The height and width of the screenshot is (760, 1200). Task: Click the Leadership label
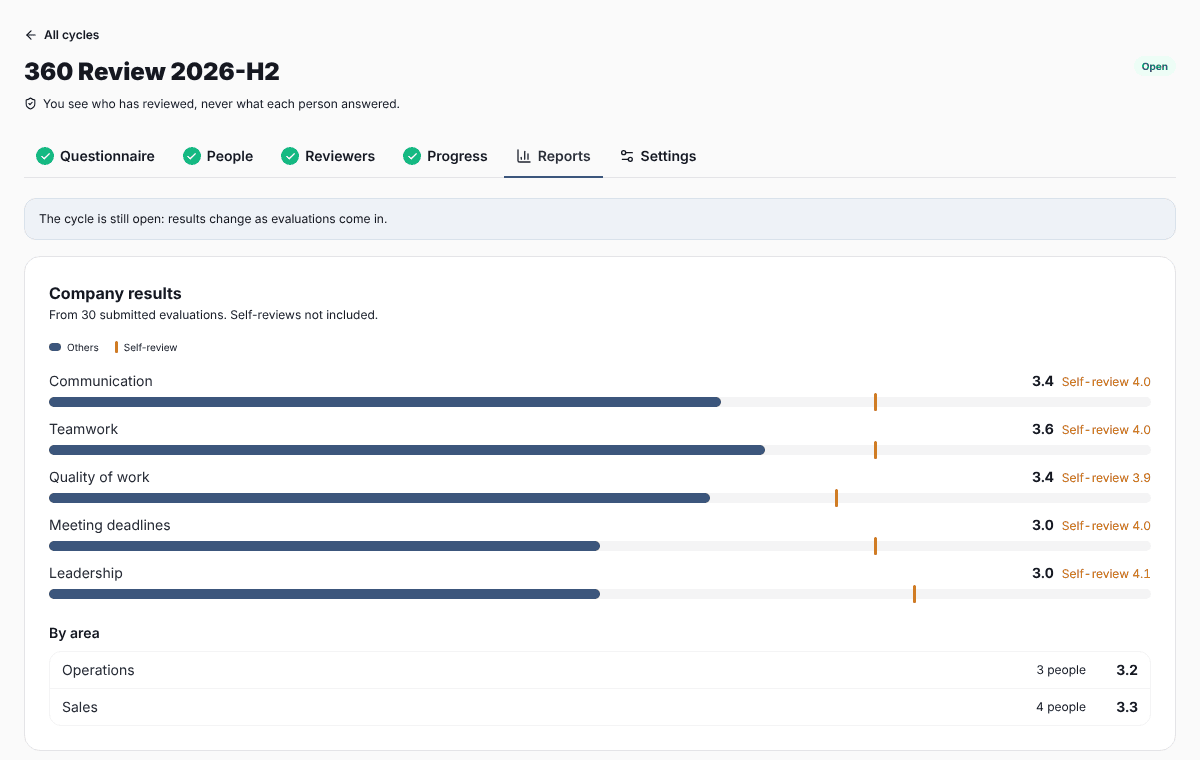[x=86, y=573]
